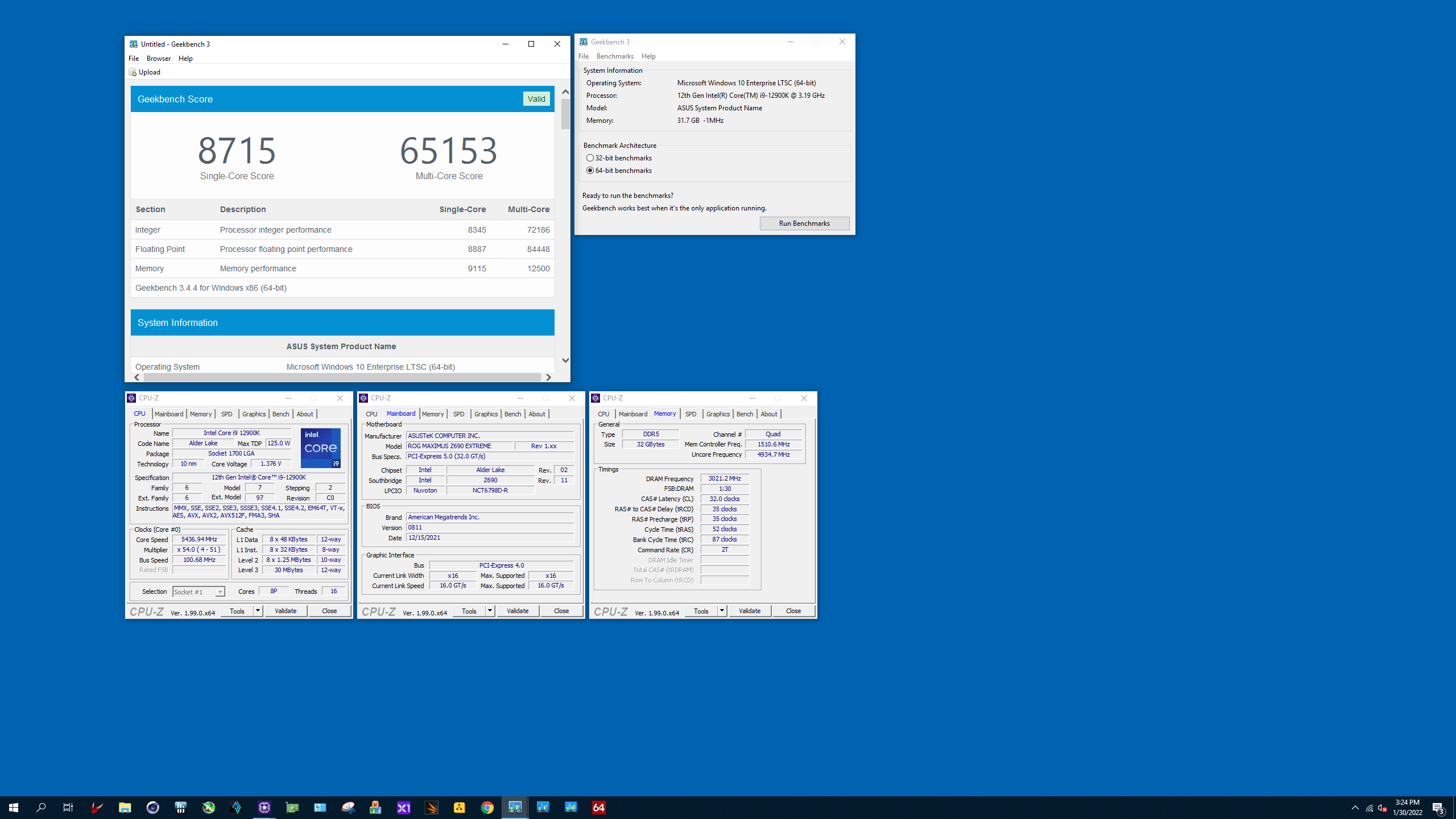Image resolution: width=1456 pixels, height=819 pixels.
Task: Open the purple X1 taskbar icon
Action: (403, 808)
